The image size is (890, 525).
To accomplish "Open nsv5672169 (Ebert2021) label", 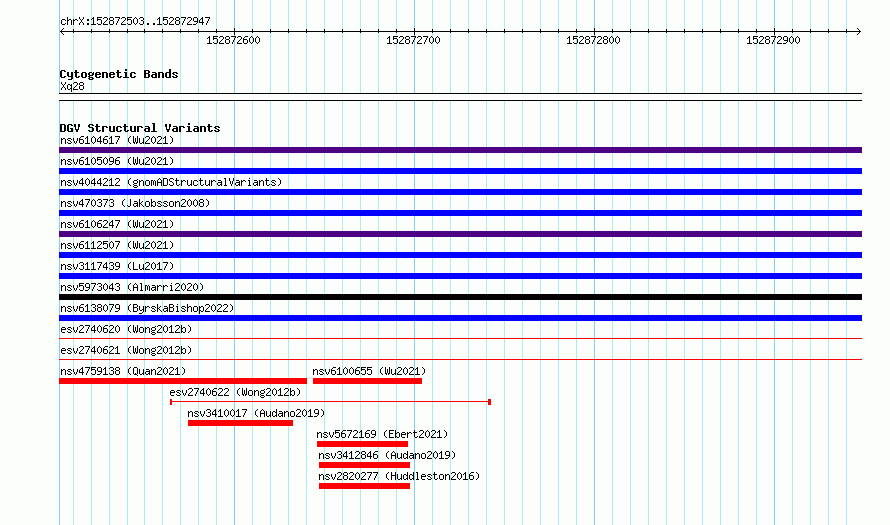I will [382, 434].
